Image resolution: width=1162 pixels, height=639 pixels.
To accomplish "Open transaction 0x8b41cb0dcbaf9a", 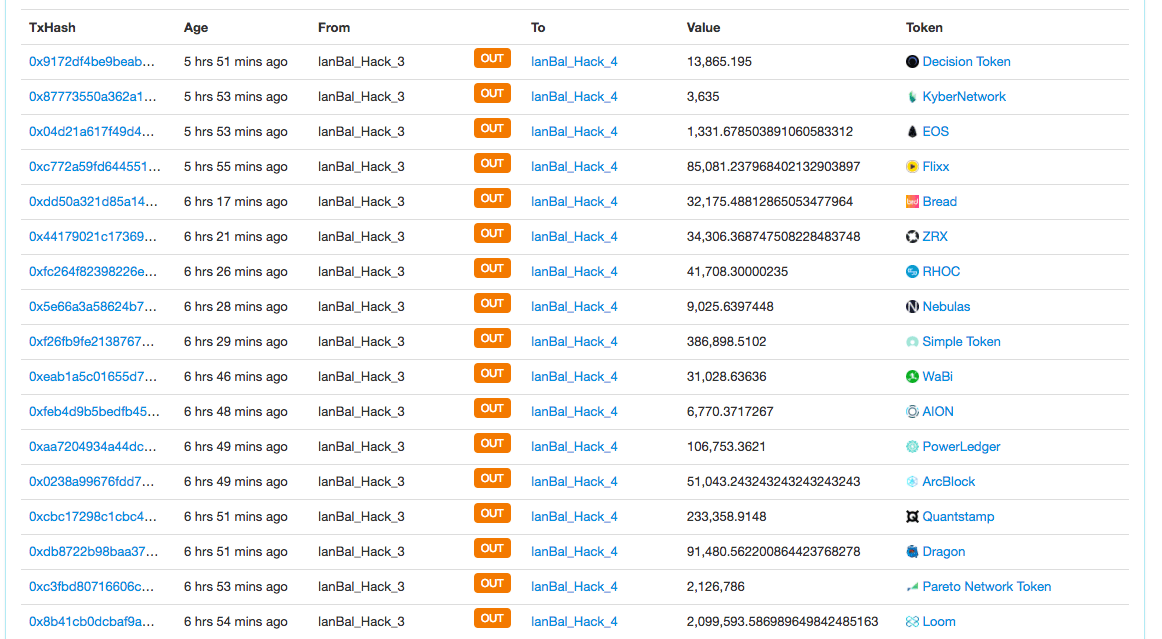I will click(92, 622).
